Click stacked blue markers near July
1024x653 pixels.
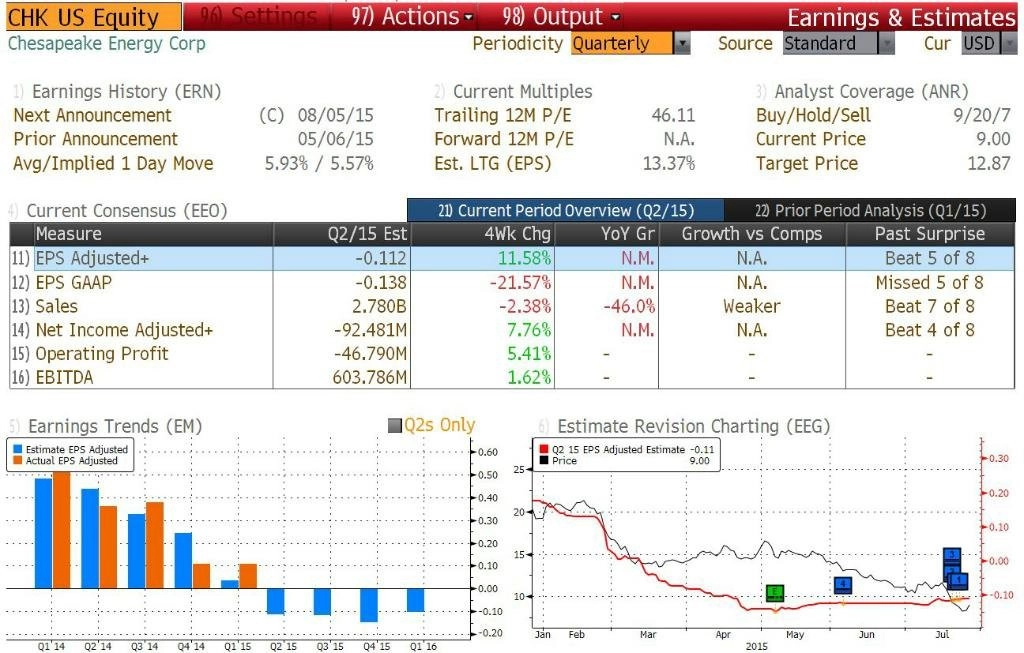point(955,569)
